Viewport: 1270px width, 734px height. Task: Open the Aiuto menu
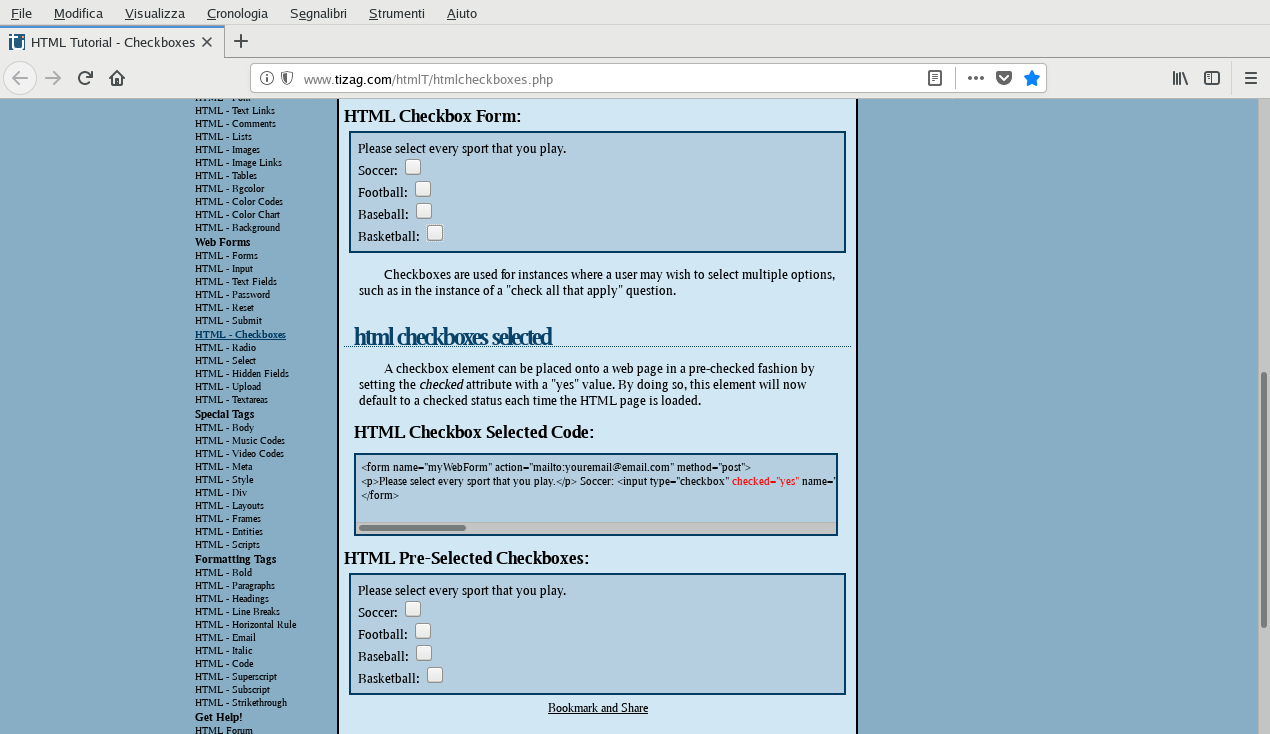pyautogui.click(x=462, y=13)
